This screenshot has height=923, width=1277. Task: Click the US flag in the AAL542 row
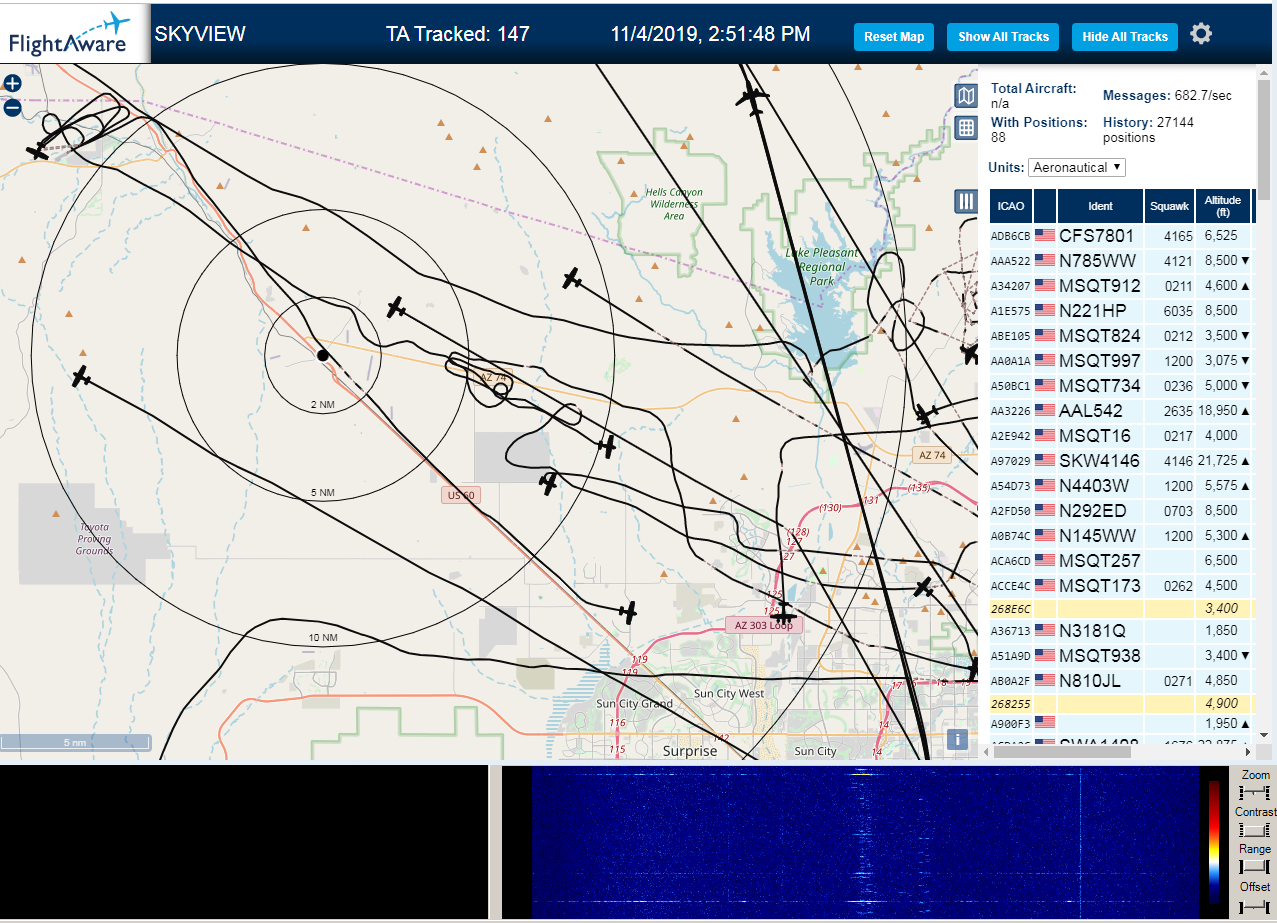pos(1045,410)
